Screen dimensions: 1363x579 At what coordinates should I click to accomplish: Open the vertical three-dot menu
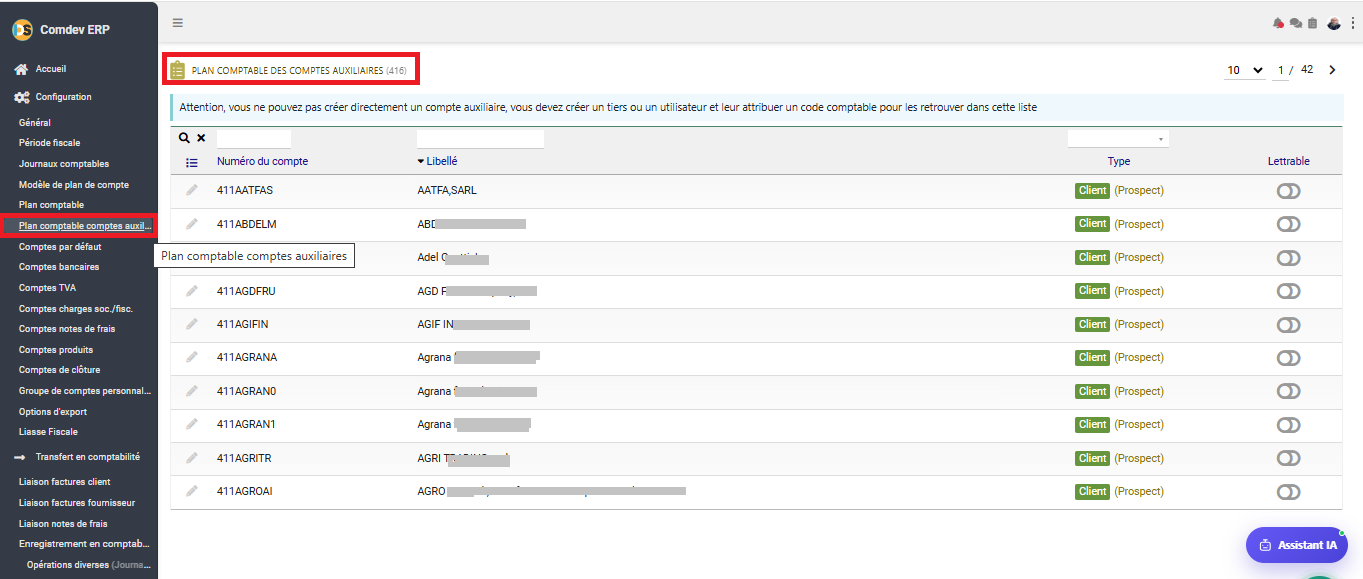[x=1353, y=23]
